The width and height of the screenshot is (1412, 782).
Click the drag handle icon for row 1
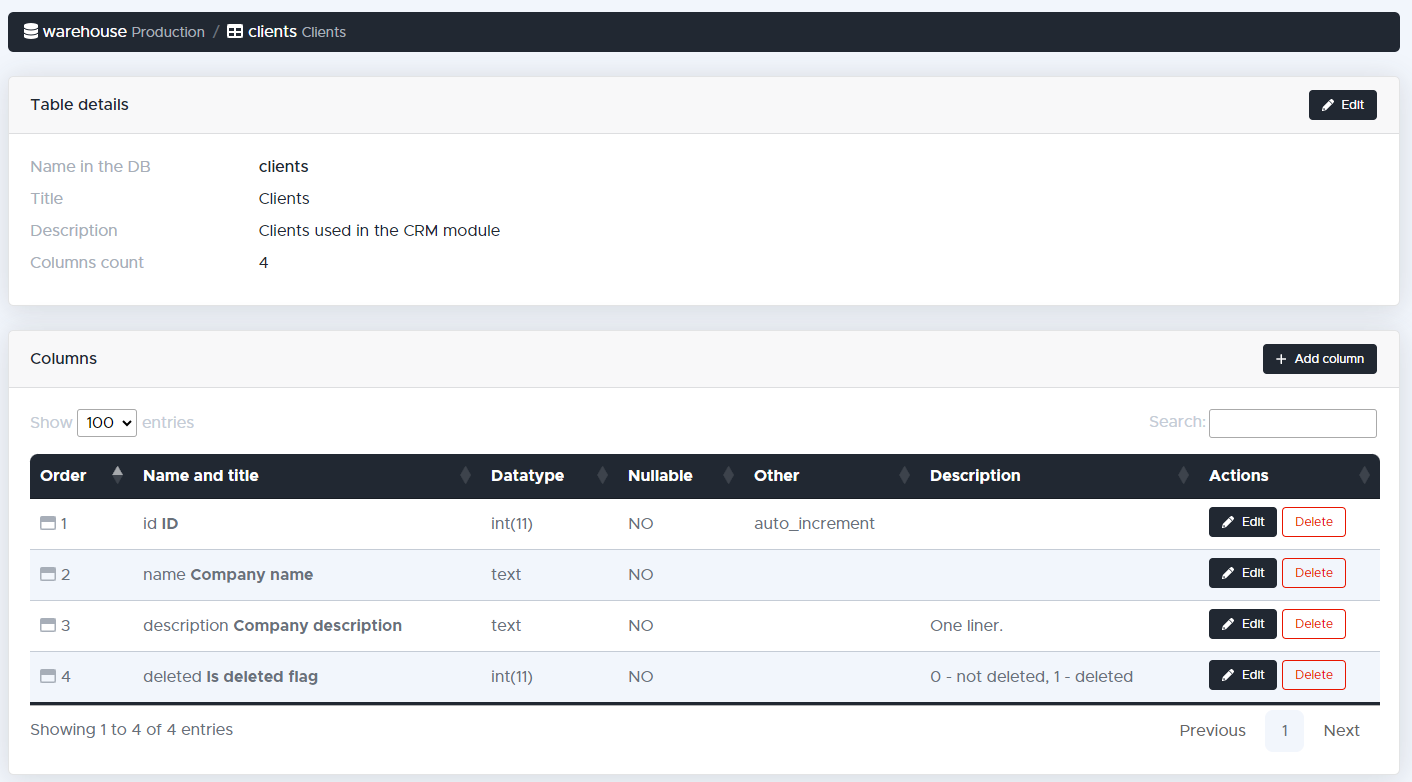48,523
